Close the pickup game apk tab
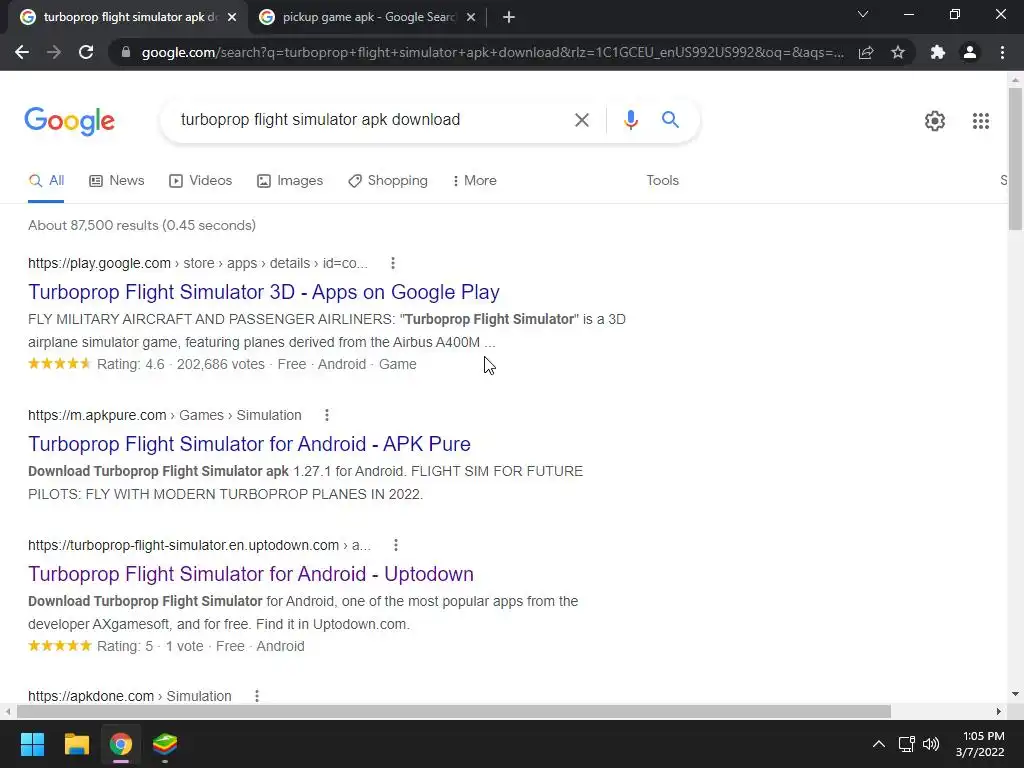 click(471, 17)
